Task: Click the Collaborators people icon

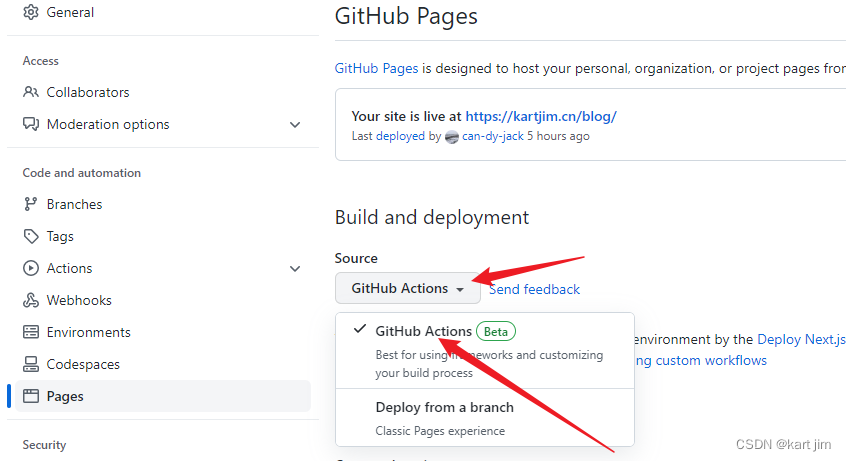Action: coord(30,92)
